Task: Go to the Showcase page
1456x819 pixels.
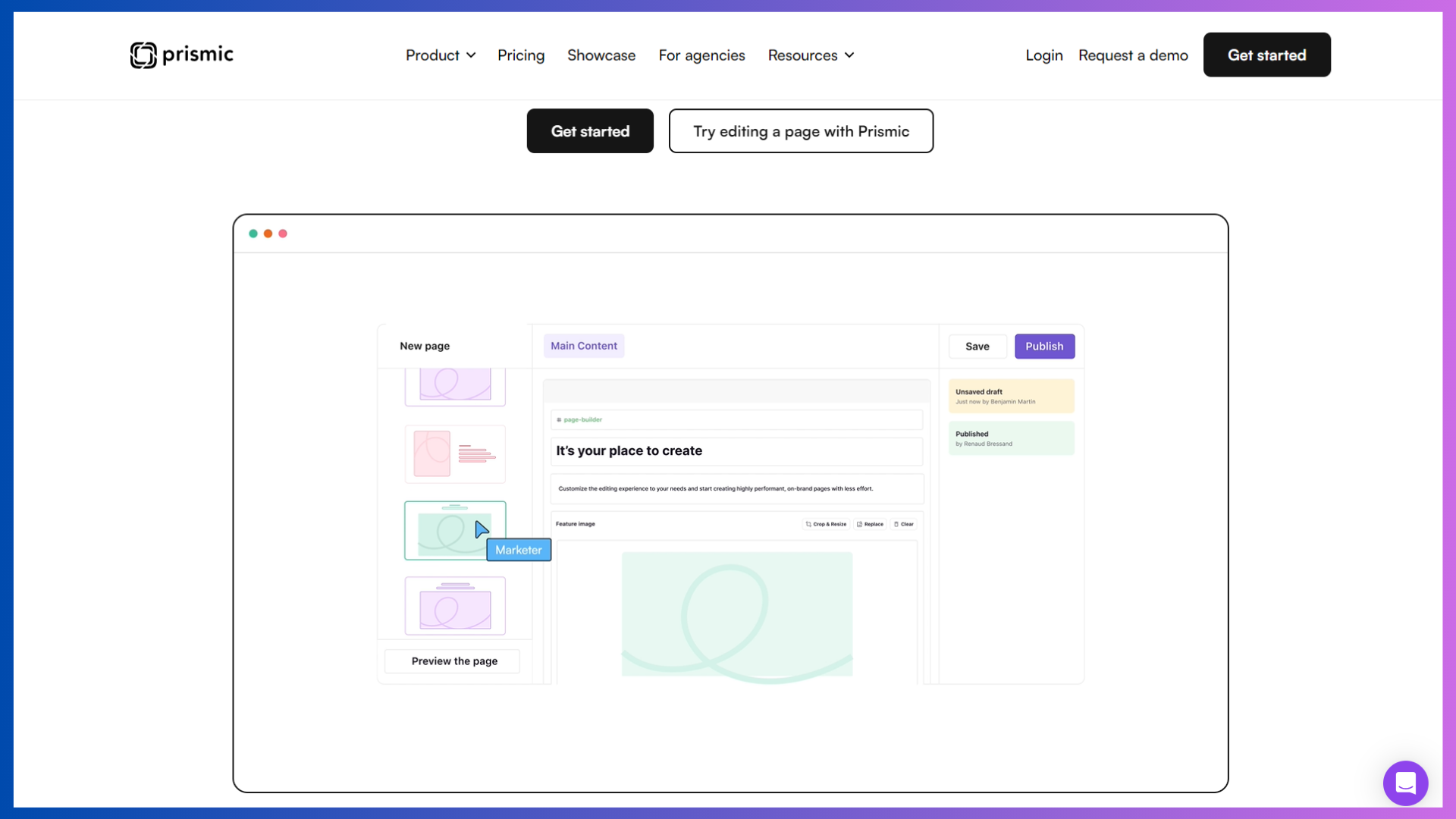Action: point(601,55)
